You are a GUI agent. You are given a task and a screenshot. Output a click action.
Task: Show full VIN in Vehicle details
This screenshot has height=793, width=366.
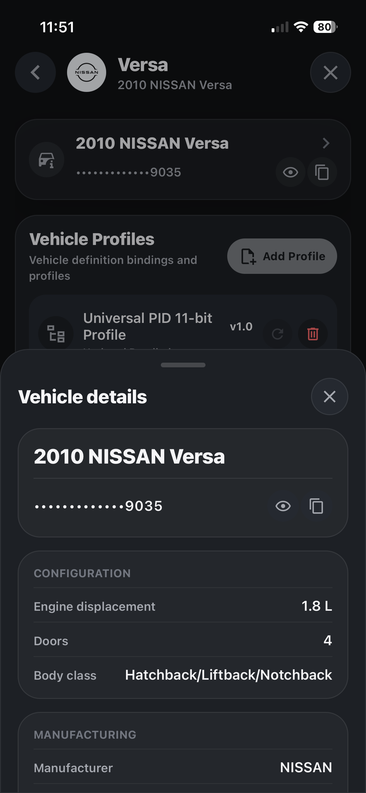point(283,506)
